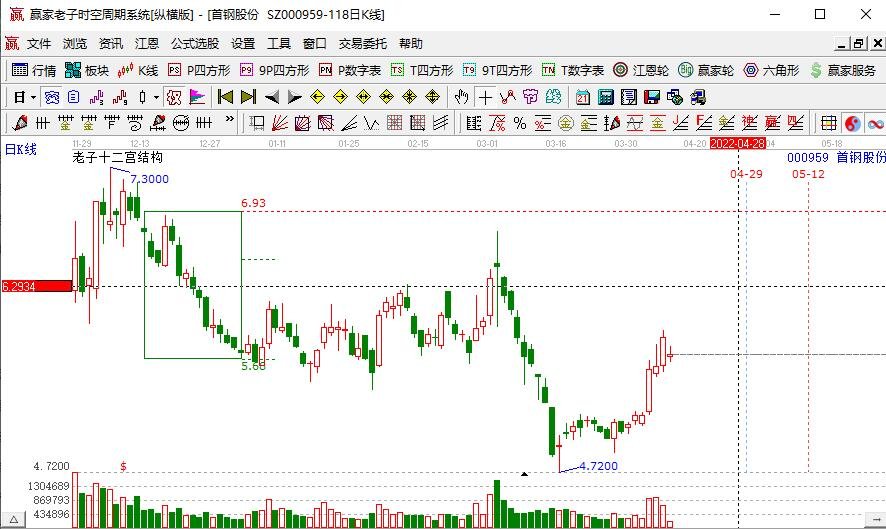Click the zigzag turning-point icon
The width and height of the screenshot is (886, 529).
(x=507, y=98)
